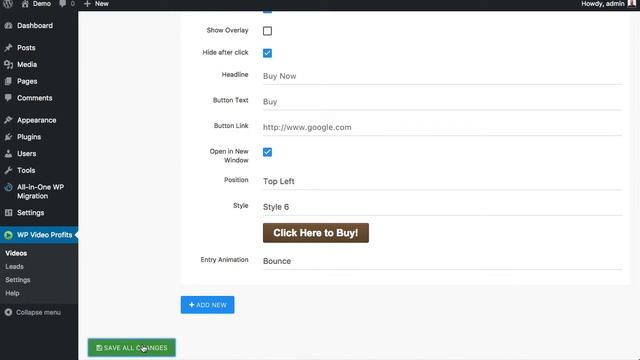Click the Dashboard gauge icon
640x360 pixels.
[8, 25]
